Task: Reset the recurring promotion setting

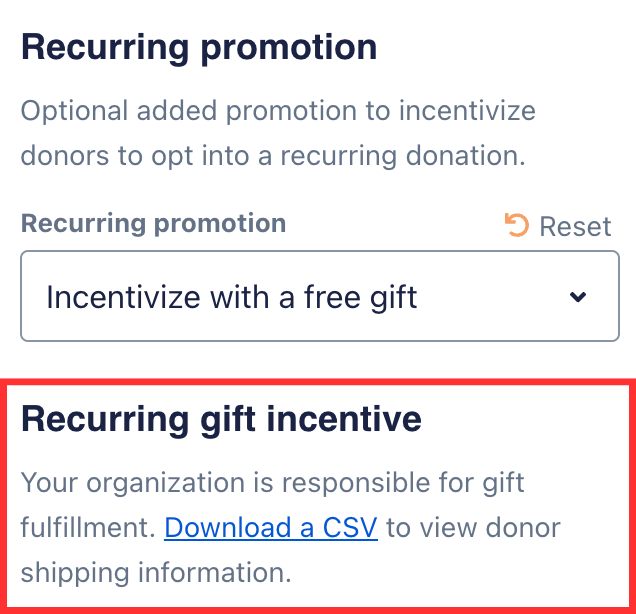Action: point(560,226)
